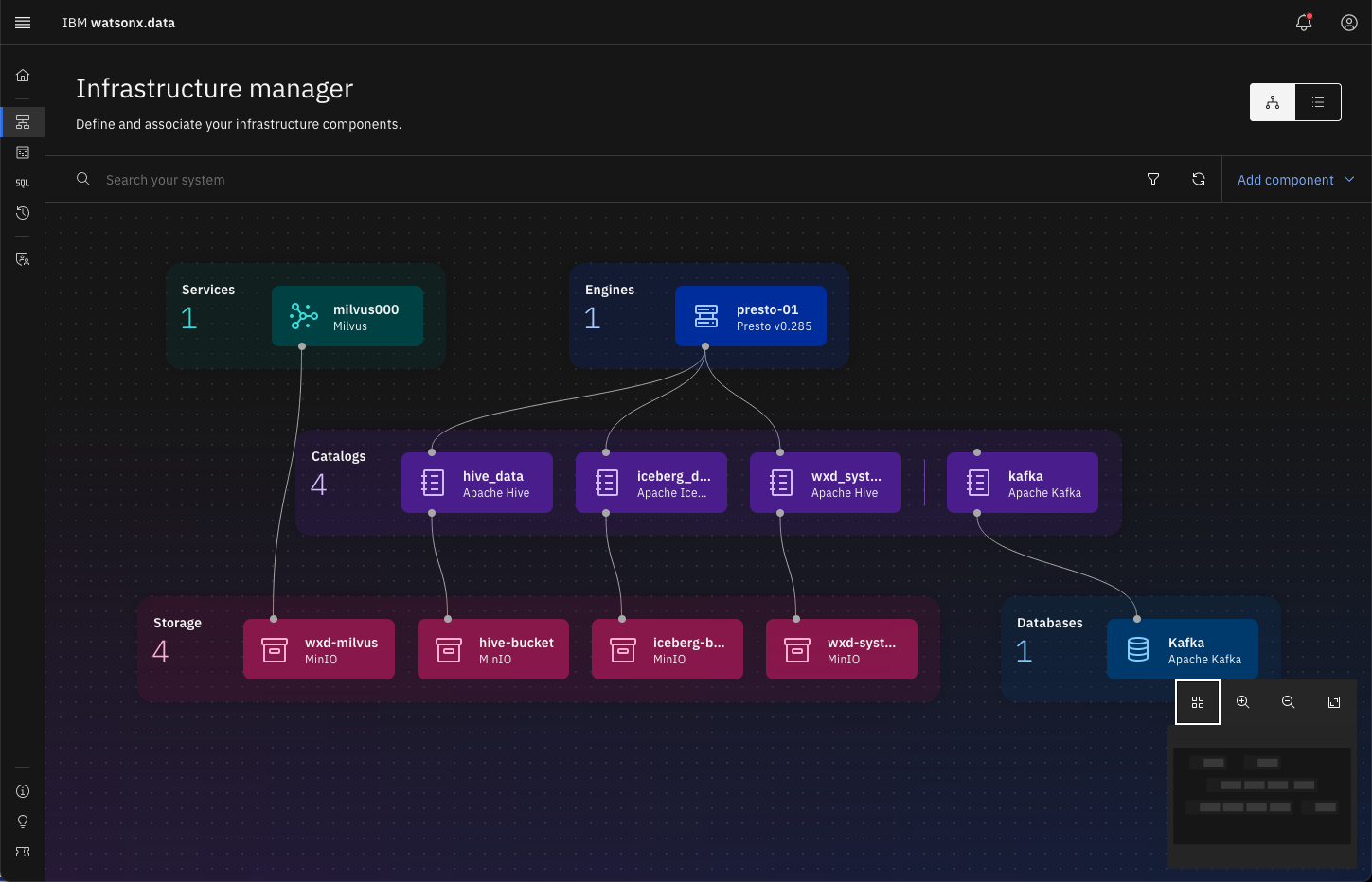Select the kafka catalog node
The width and height of the screenshot is (1372, 882).
pos(1023,483)
